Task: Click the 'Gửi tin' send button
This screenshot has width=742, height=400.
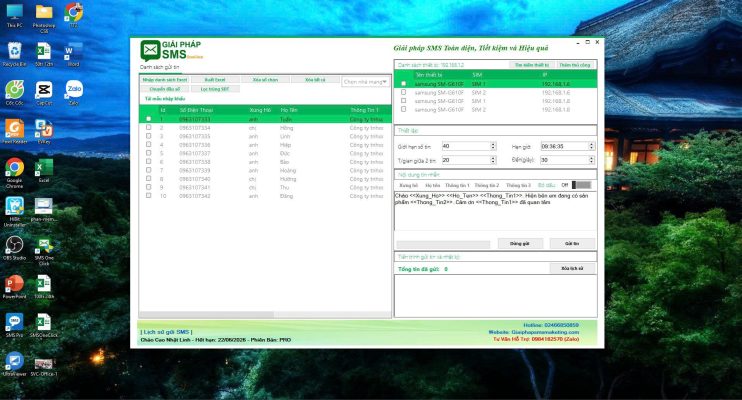Action: point(571,243)
